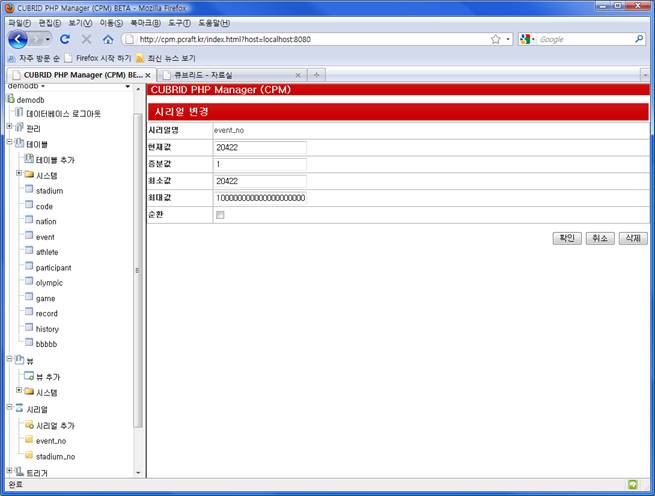Image resolution: width=655 pixels, height=496 pixels.
Task: Expand the system folder under tables
Action: pyautogui.click(x=19, y=173)
